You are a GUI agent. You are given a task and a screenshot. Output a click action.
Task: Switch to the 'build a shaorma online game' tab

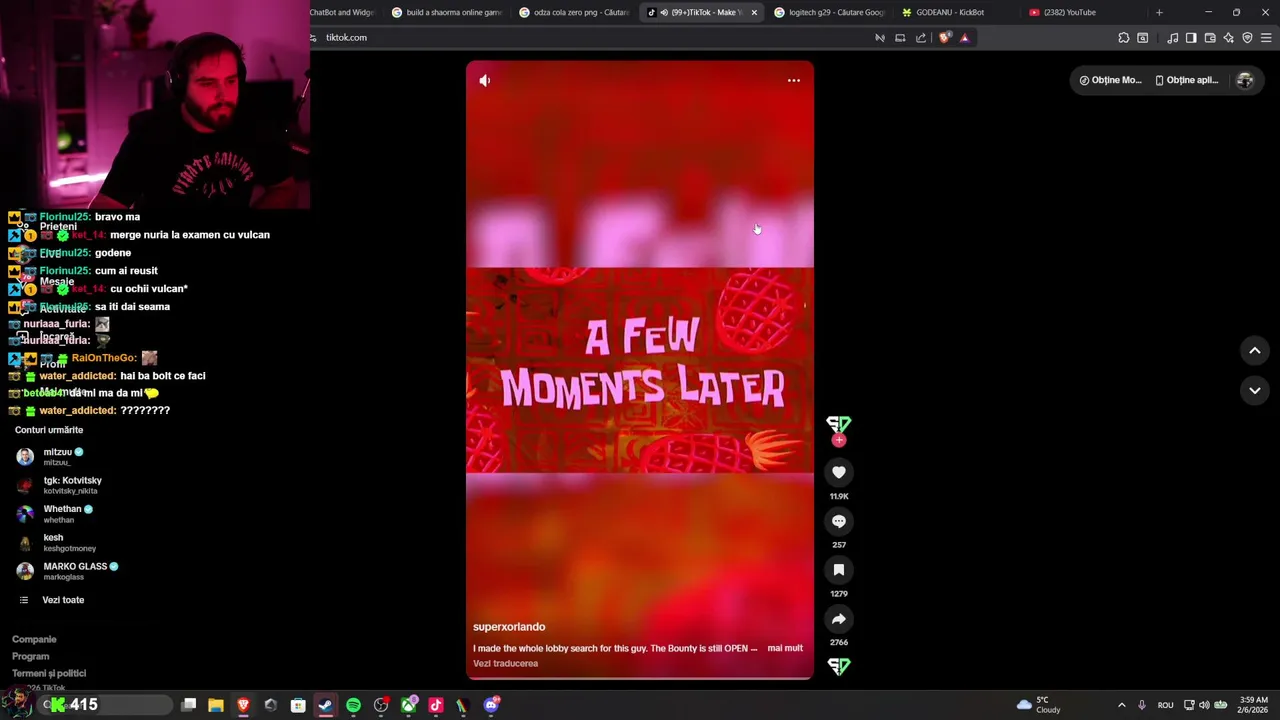click(447, 12)
